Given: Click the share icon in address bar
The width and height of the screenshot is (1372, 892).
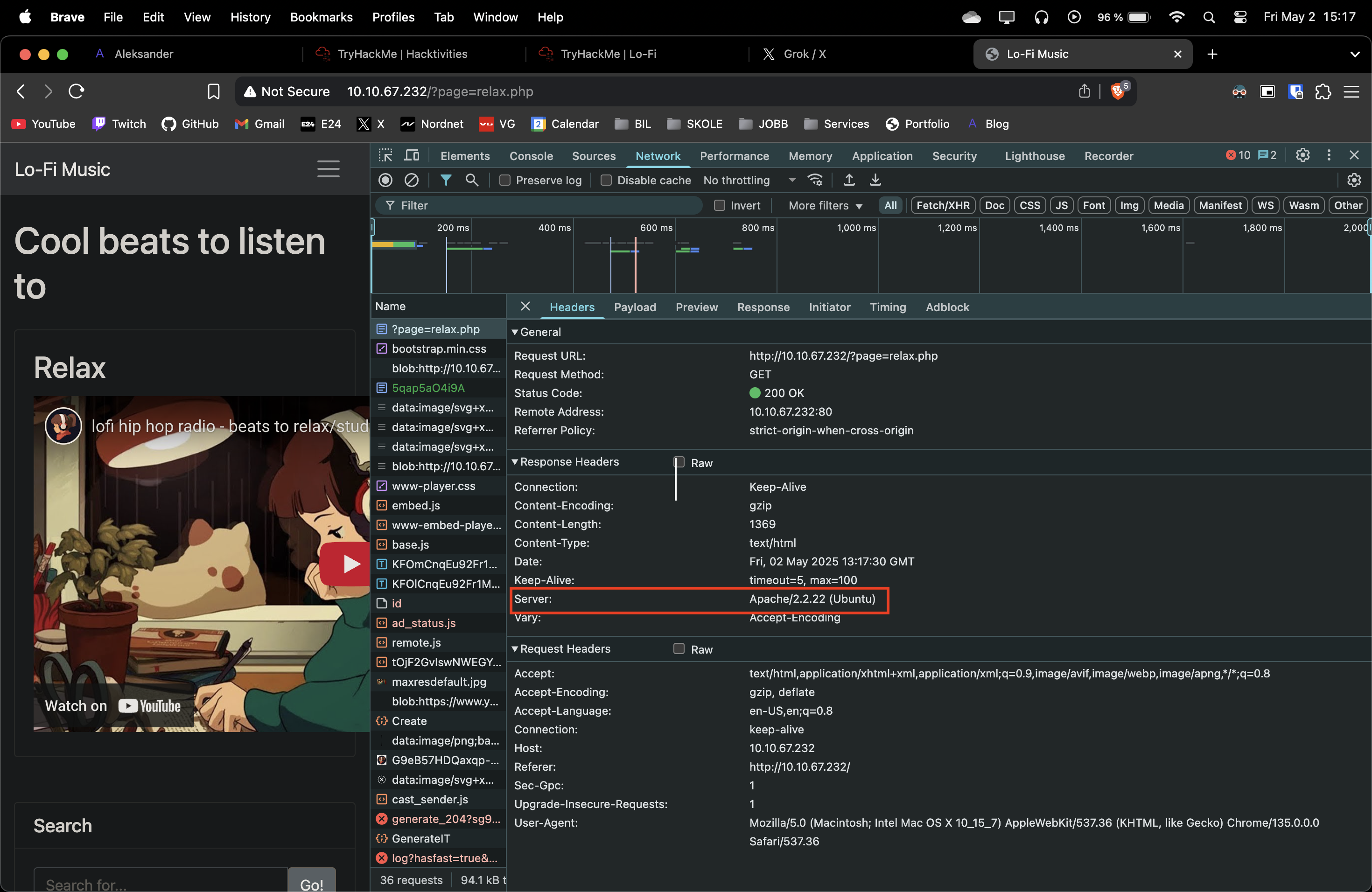Looking at the screenshot, I should 1085,91.
